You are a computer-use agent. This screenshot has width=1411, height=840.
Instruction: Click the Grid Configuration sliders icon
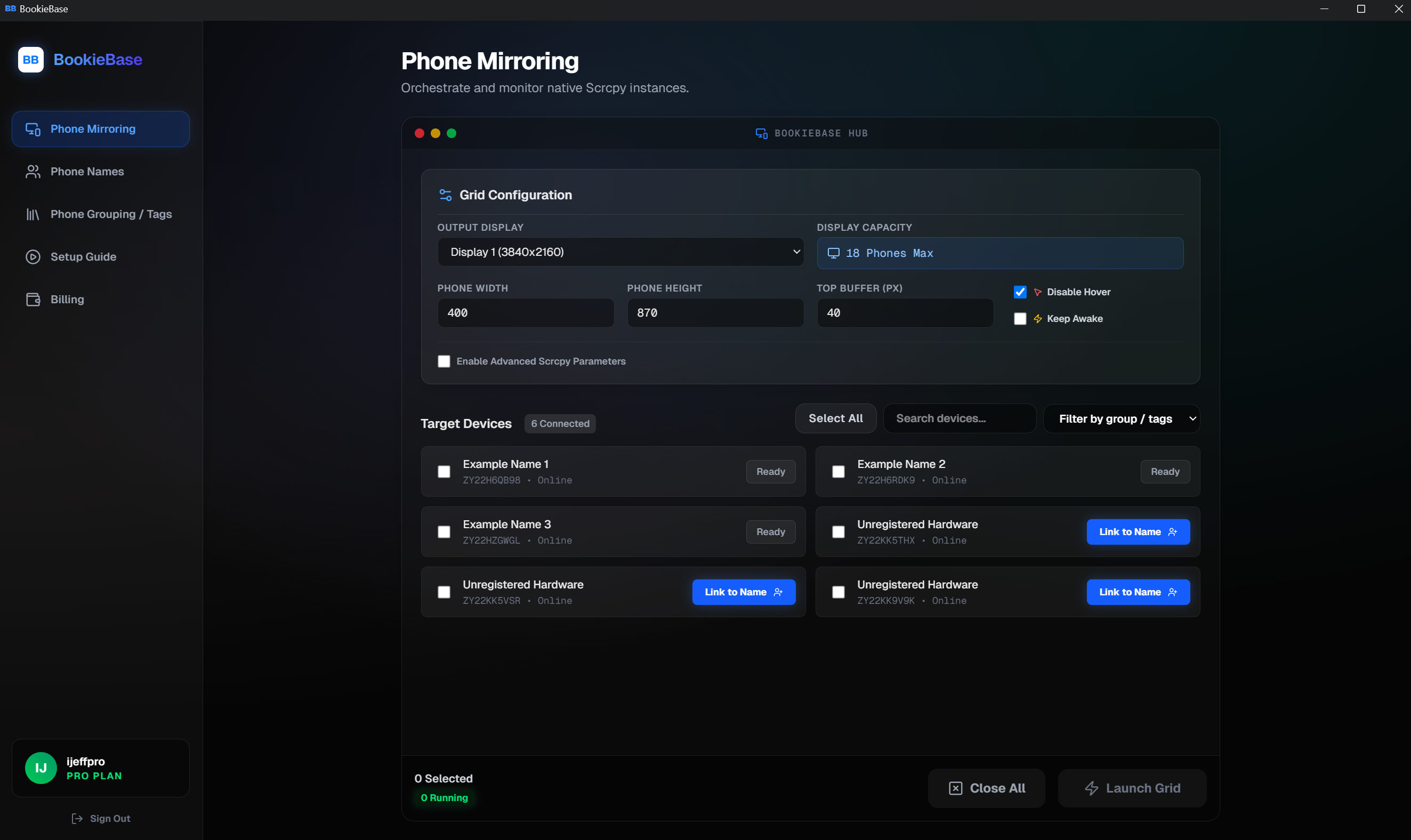click(x=446, y=195)
